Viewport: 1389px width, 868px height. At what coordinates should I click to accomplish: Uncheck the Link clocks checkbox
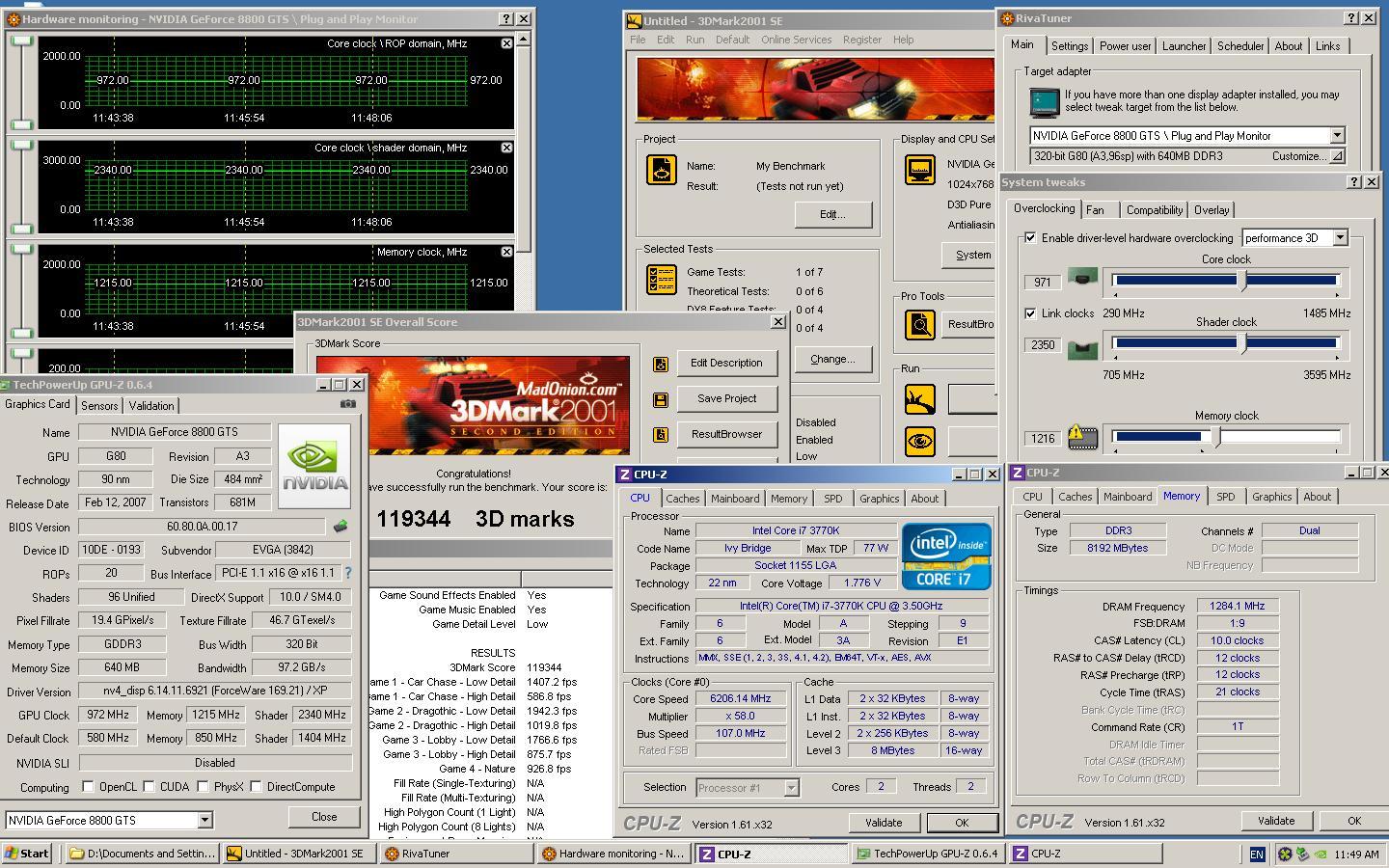click(1030, 313)
